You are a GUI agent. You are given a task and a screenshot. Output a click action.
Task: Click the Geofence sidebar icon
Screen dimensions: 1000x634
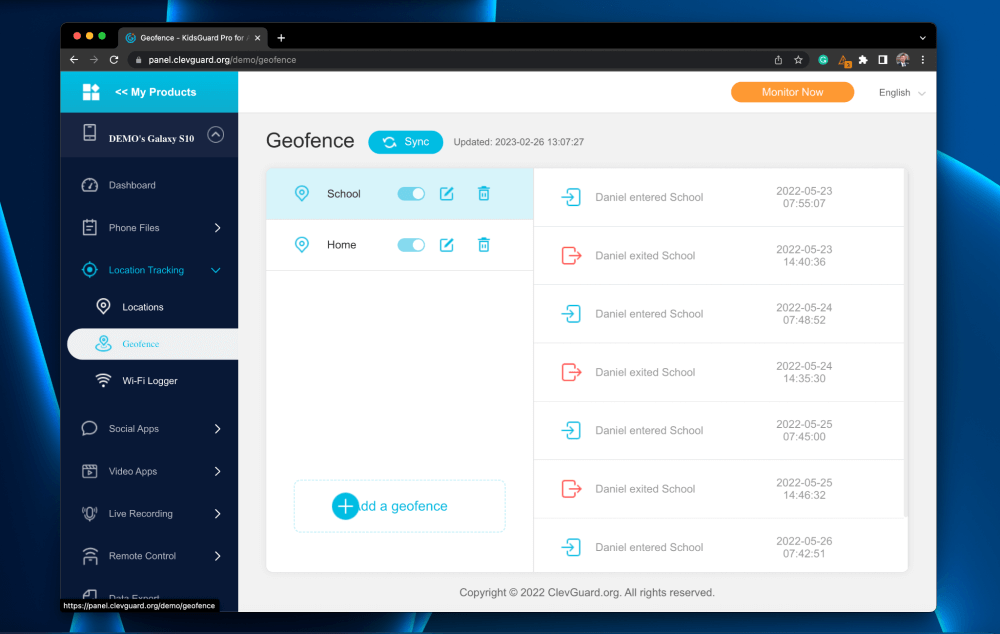[103, 344]
